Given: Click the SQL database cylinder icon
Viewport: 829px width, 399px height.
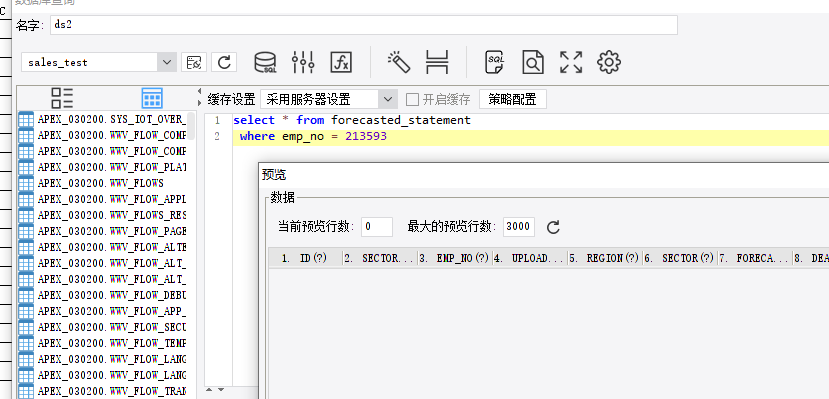Looking at the screenshot, I should pyautogui.click(x=265, y=62).
